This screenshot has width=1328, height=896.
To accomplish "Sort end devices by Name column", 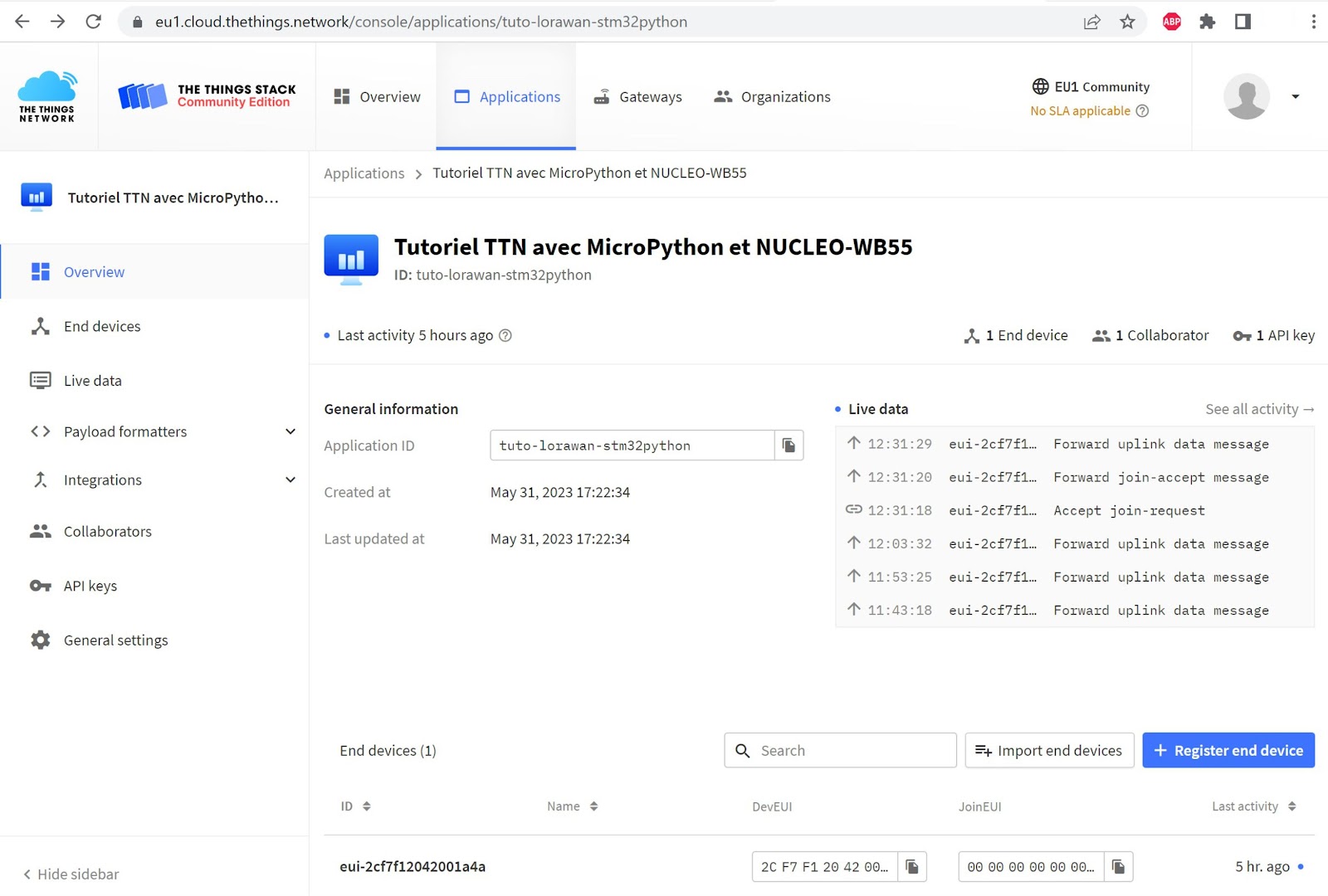I will coord(573,806).
